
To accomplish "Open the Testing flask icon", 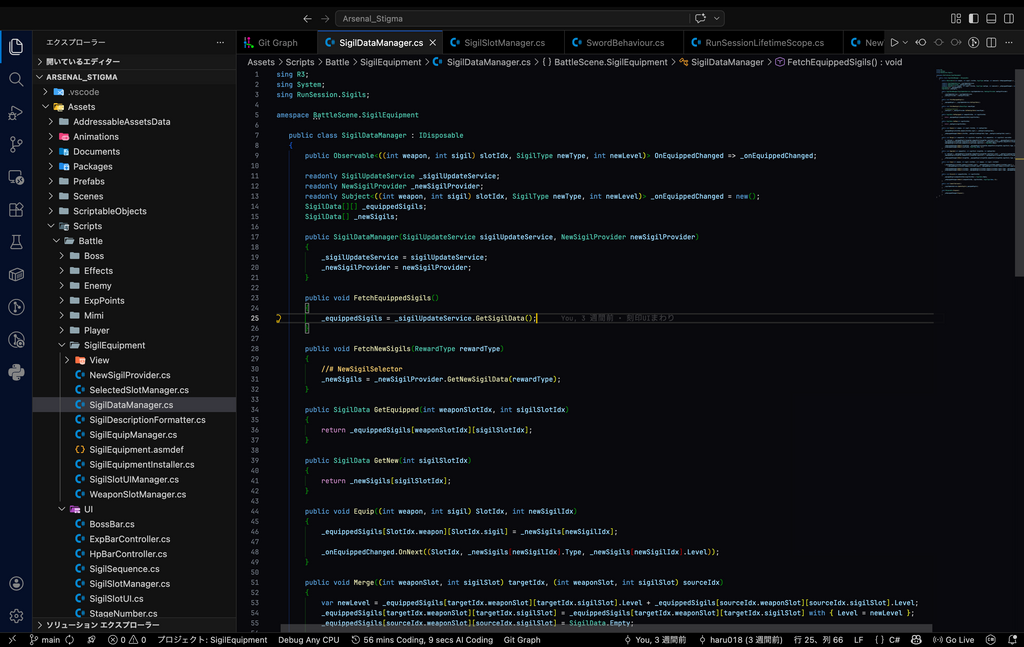I will point(16,242).
